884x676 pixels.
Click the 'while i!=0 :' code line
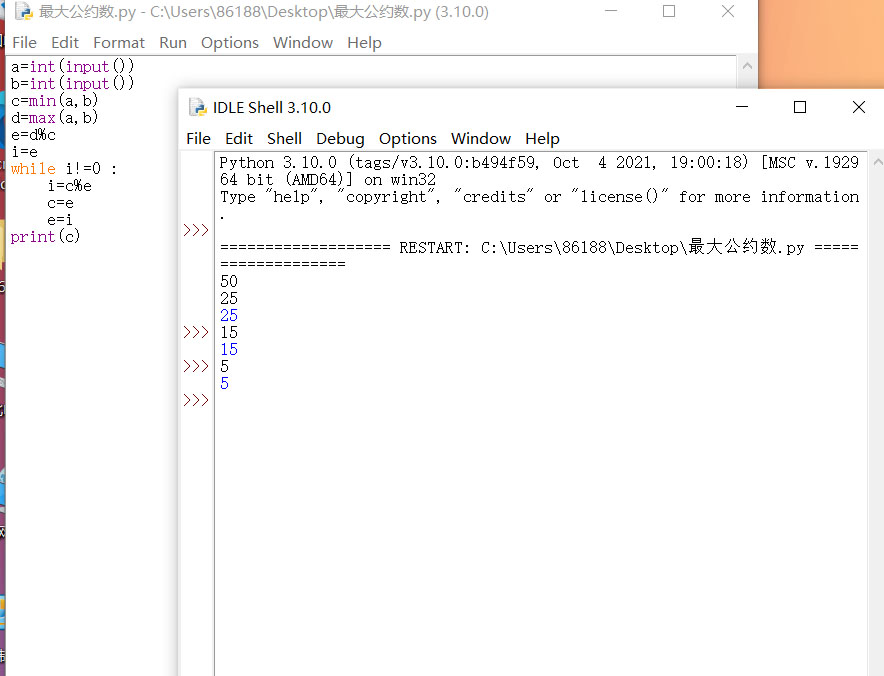click(64, 169)
